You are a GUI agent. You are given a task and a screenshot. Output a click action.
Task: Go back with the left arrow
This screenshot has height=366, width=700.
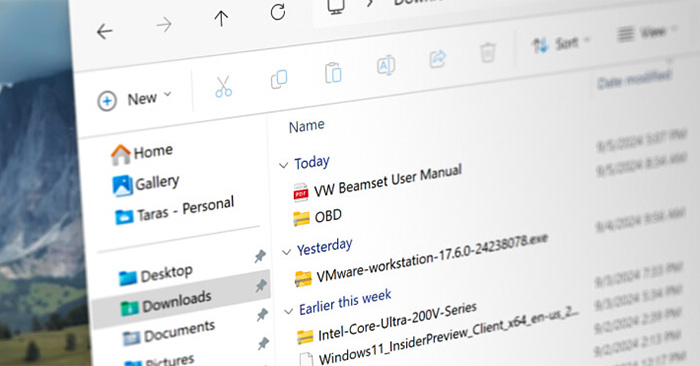pos(104,32)
